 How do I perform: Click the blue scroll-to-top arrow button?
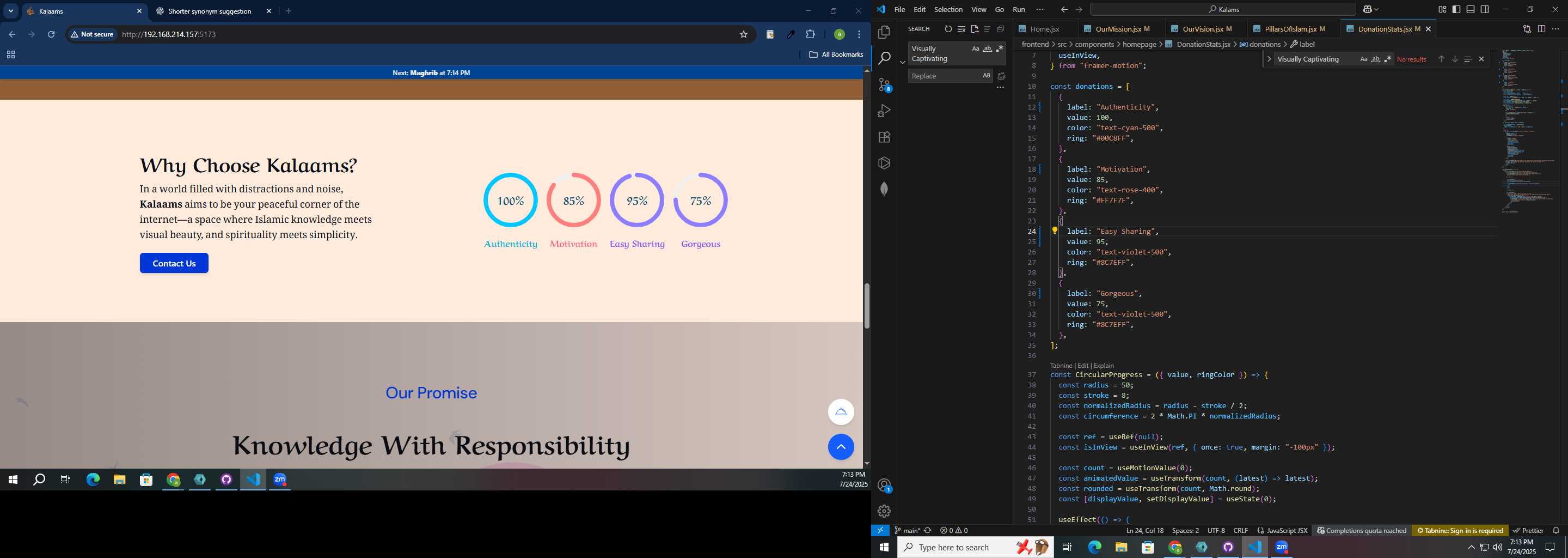point(841,447)
